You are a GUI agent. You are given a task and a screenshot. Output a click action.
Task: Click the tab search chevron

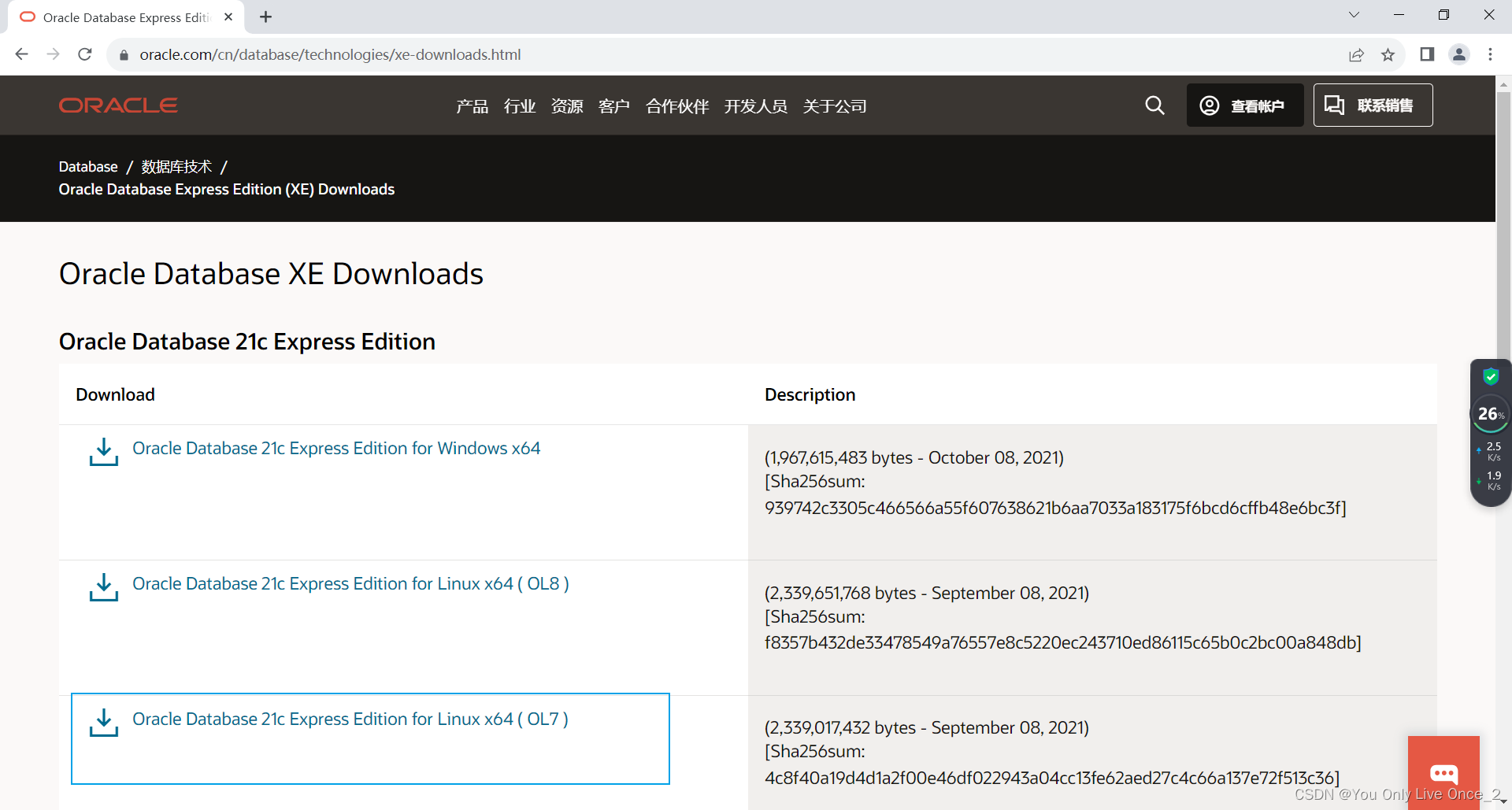tap(1354, 15)
